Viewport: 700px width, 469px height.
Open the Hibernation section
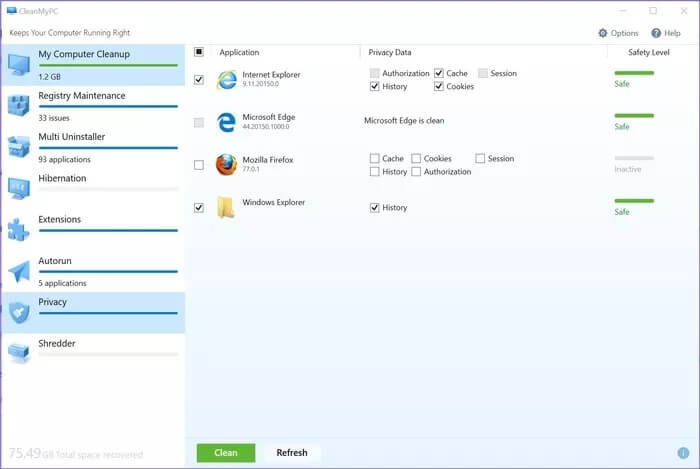93,189
